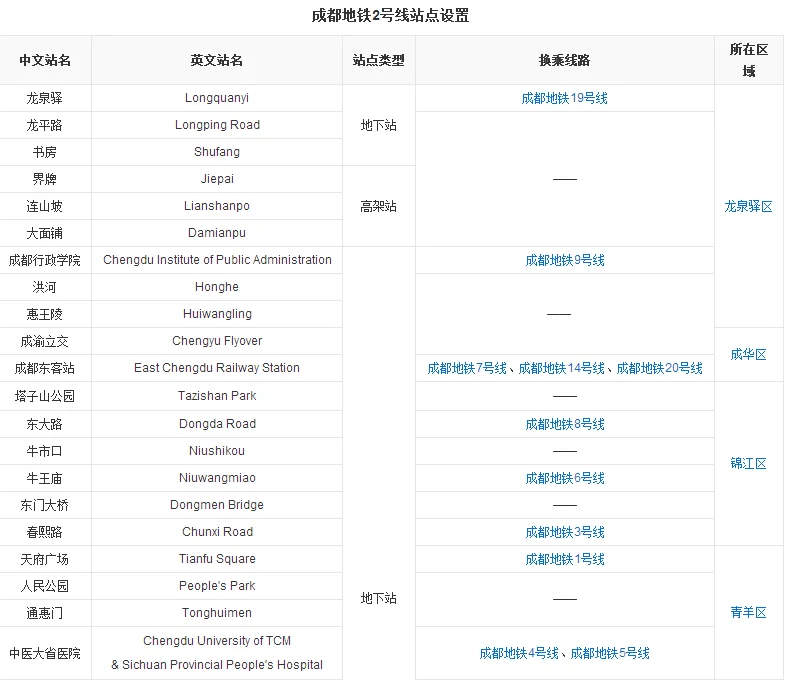Click the 龙平路 station cell
This screenshot has width=785, height=680.
[x=45, y=125]
